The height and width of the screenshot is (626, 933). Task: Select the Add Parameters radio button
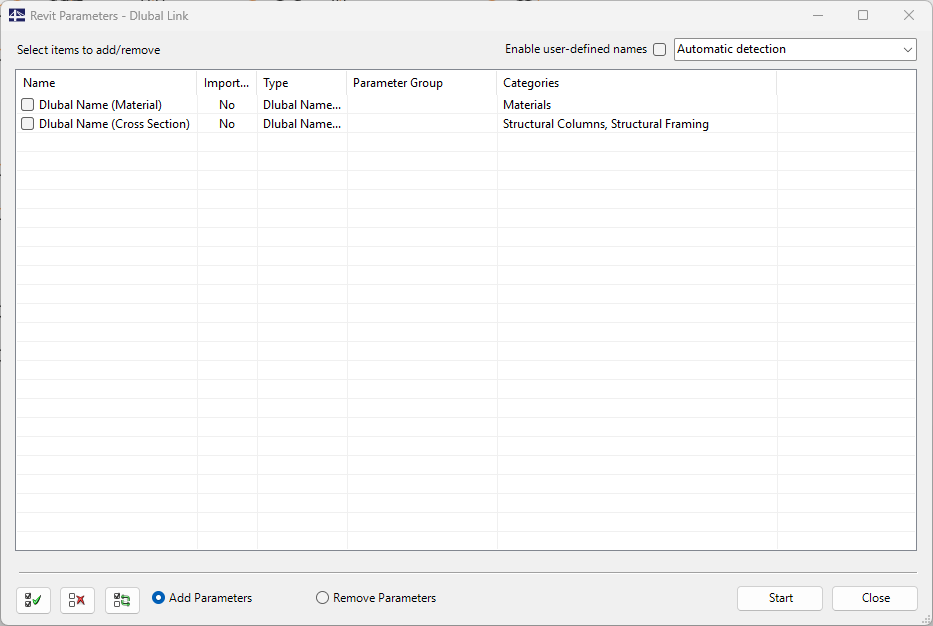pyautogui.click(x=160, y=597)
